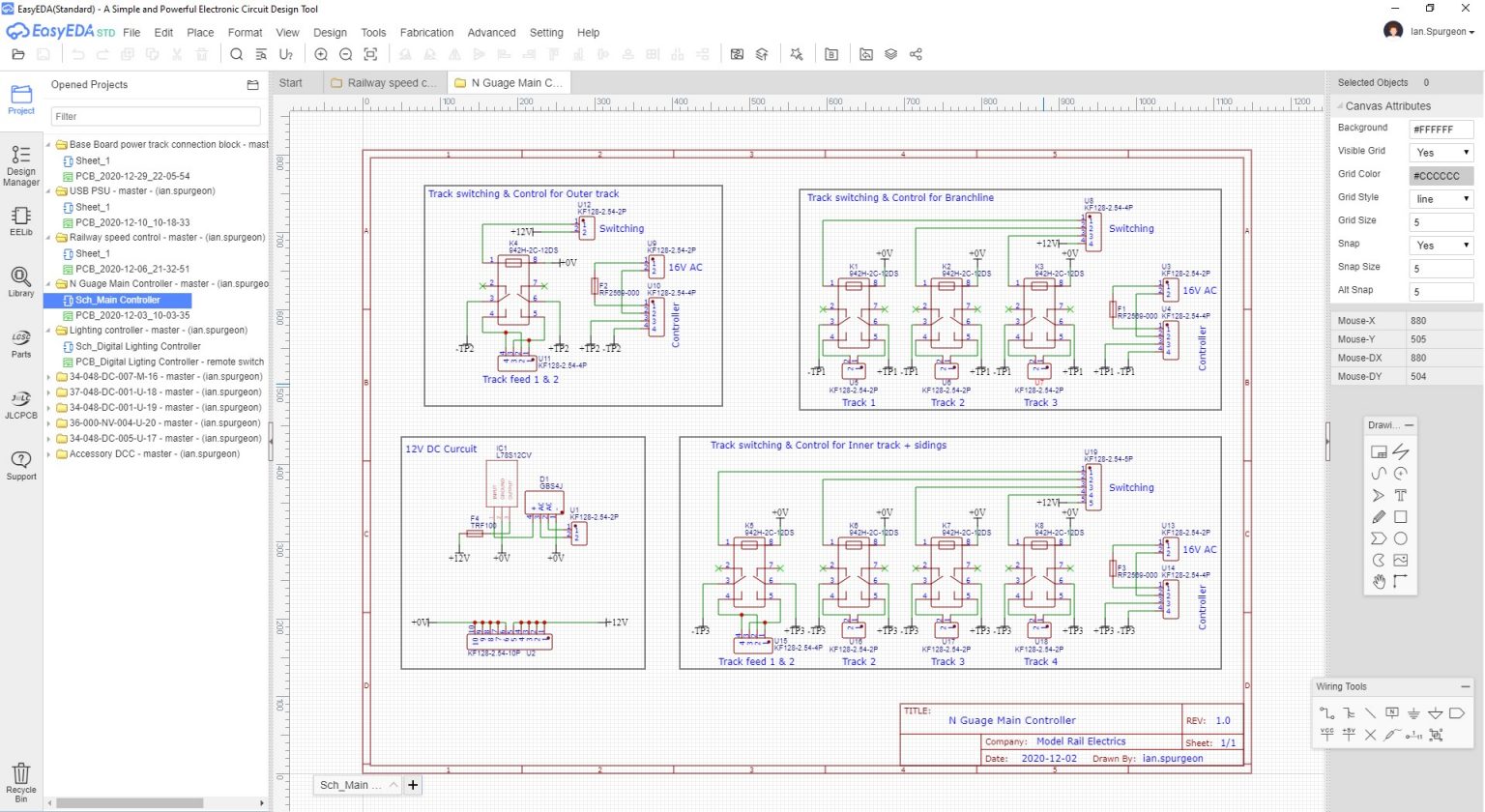Select the Ground symbol tool
This screenshot has width=1485, height=812.
click(x=1413, y=712)
